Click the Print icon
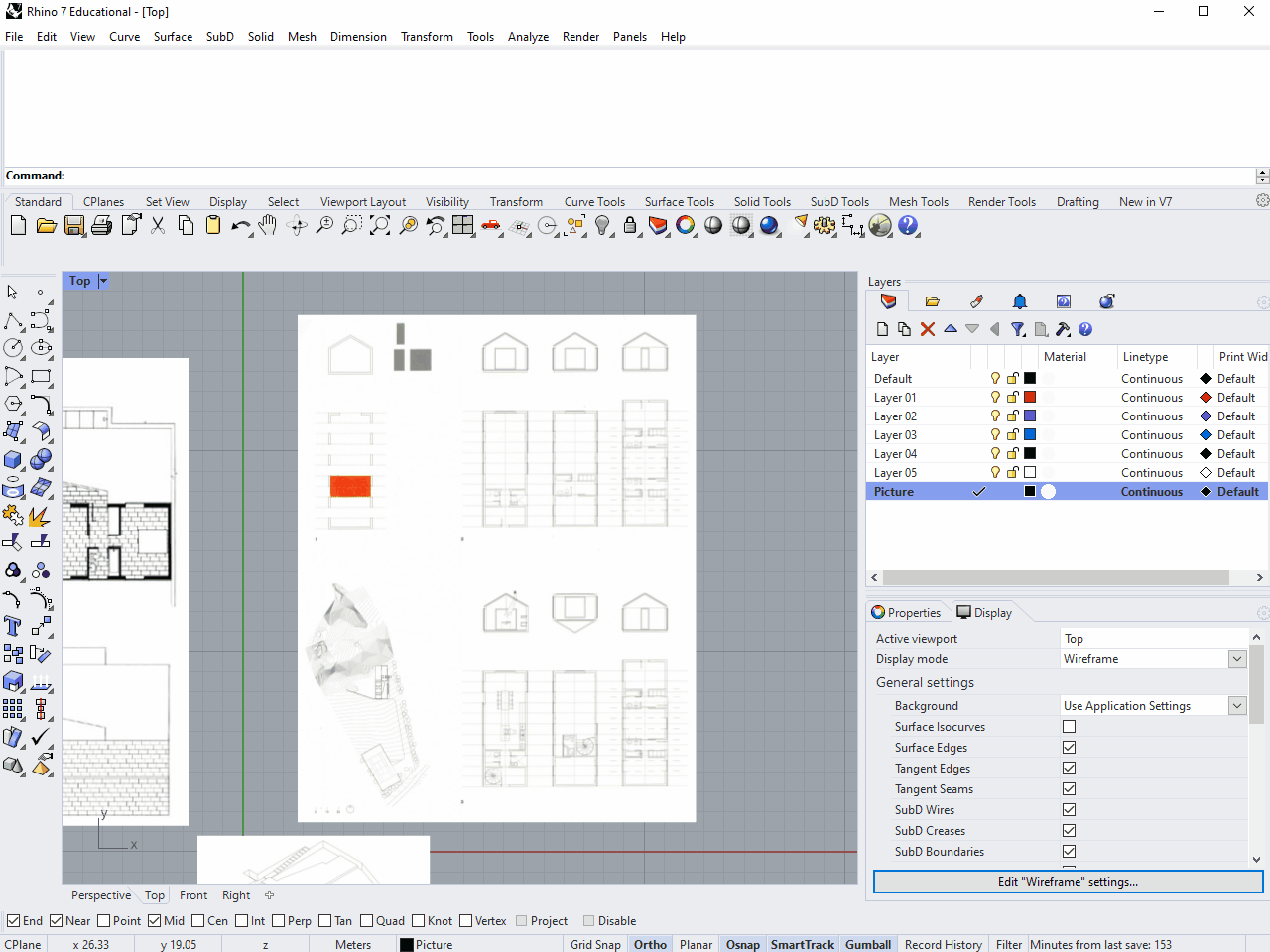The width and height of the screenshot is (1270, 952). [101, 226]
